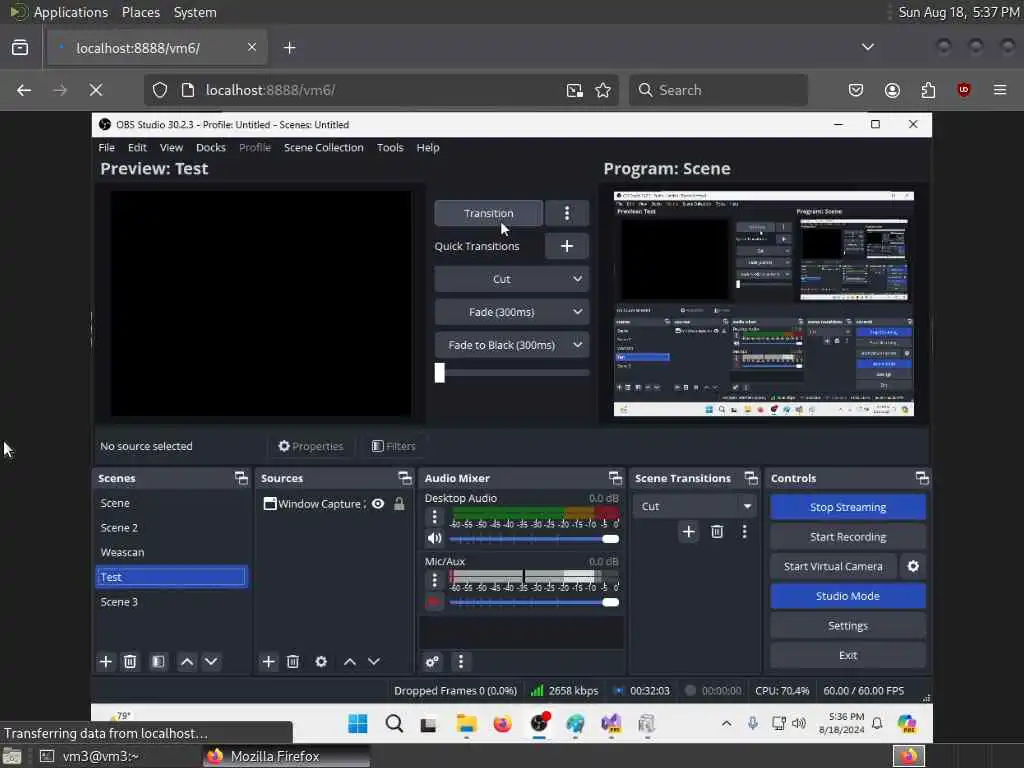The image size is (1024, 768).
Task: Adjust Desktop Audio volume slider
Action: (534, 539)
